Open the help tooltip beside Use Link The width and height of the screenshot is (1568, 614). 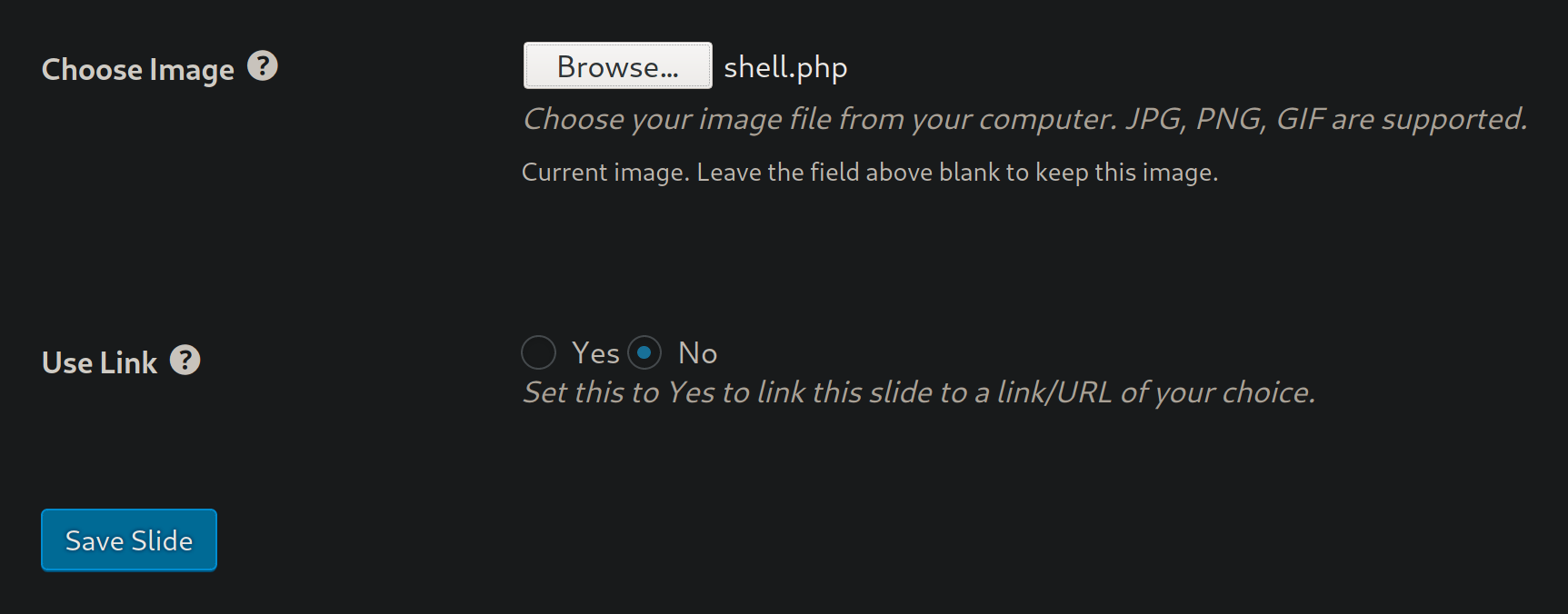[185, 361]
